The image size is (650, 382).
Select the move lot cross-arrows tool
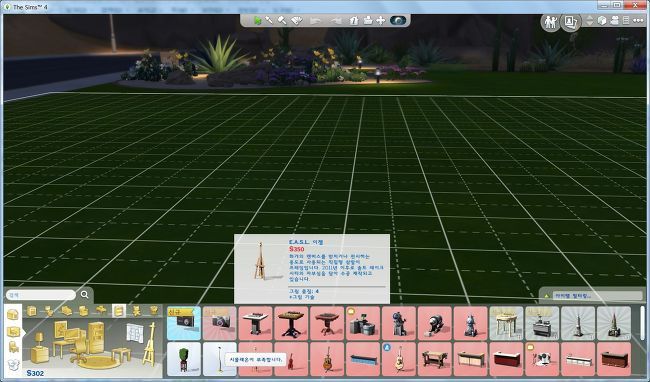tap(381, 20)
